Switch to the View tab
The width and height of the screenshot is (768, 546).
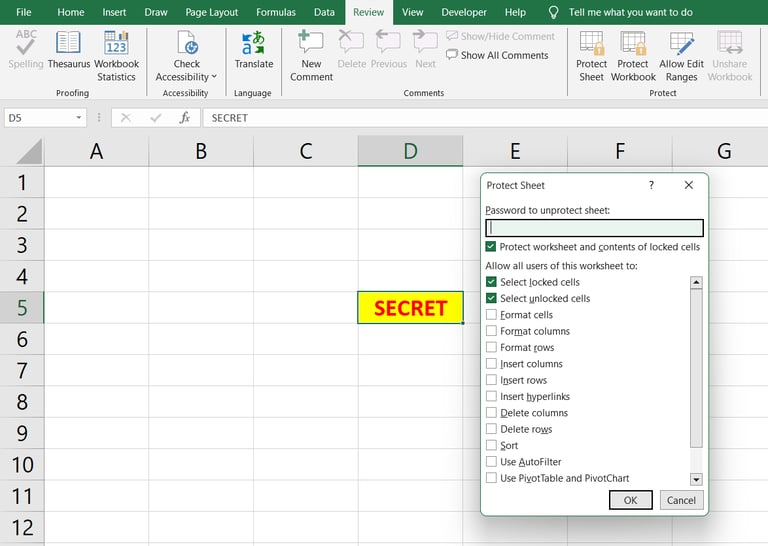(412, 12)
